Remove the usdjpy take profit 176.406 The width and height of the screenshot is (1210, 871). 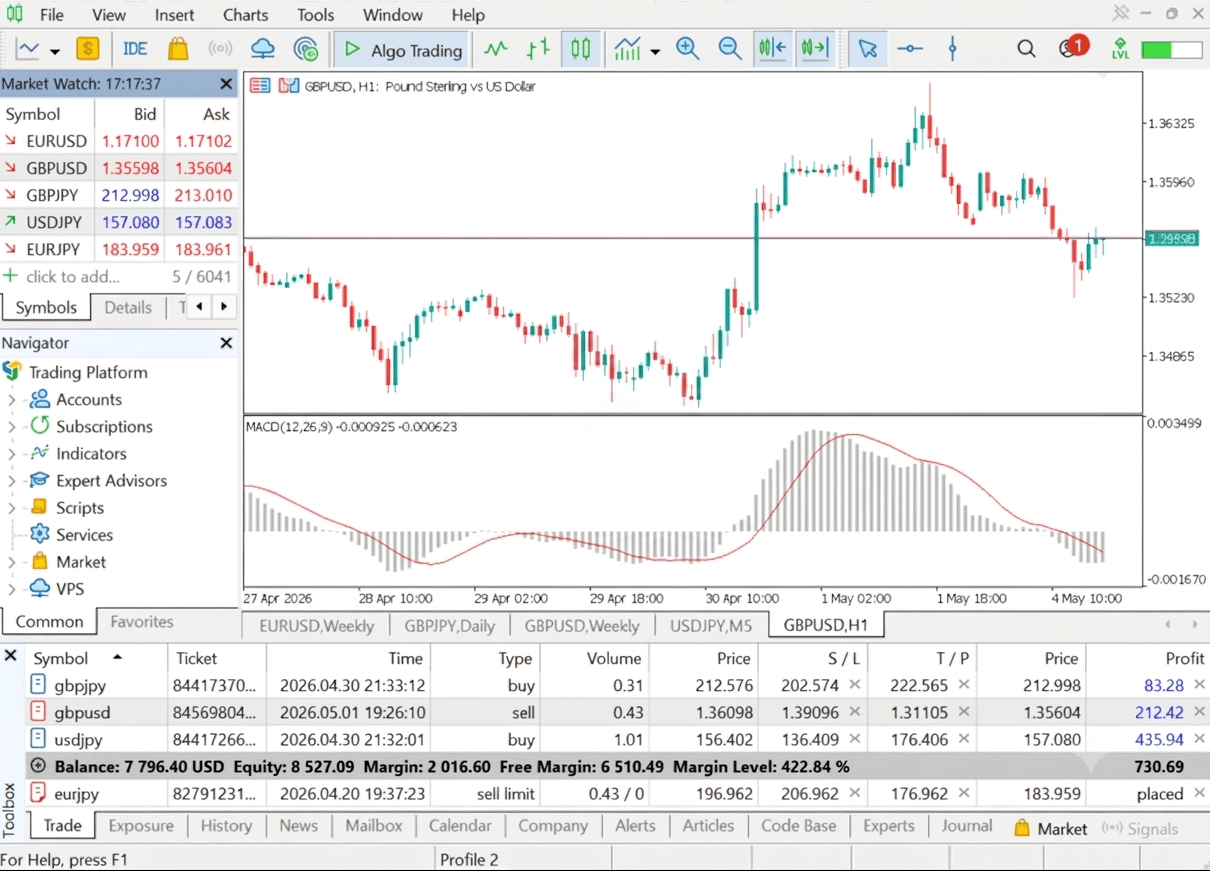click(x=963, y=739)
